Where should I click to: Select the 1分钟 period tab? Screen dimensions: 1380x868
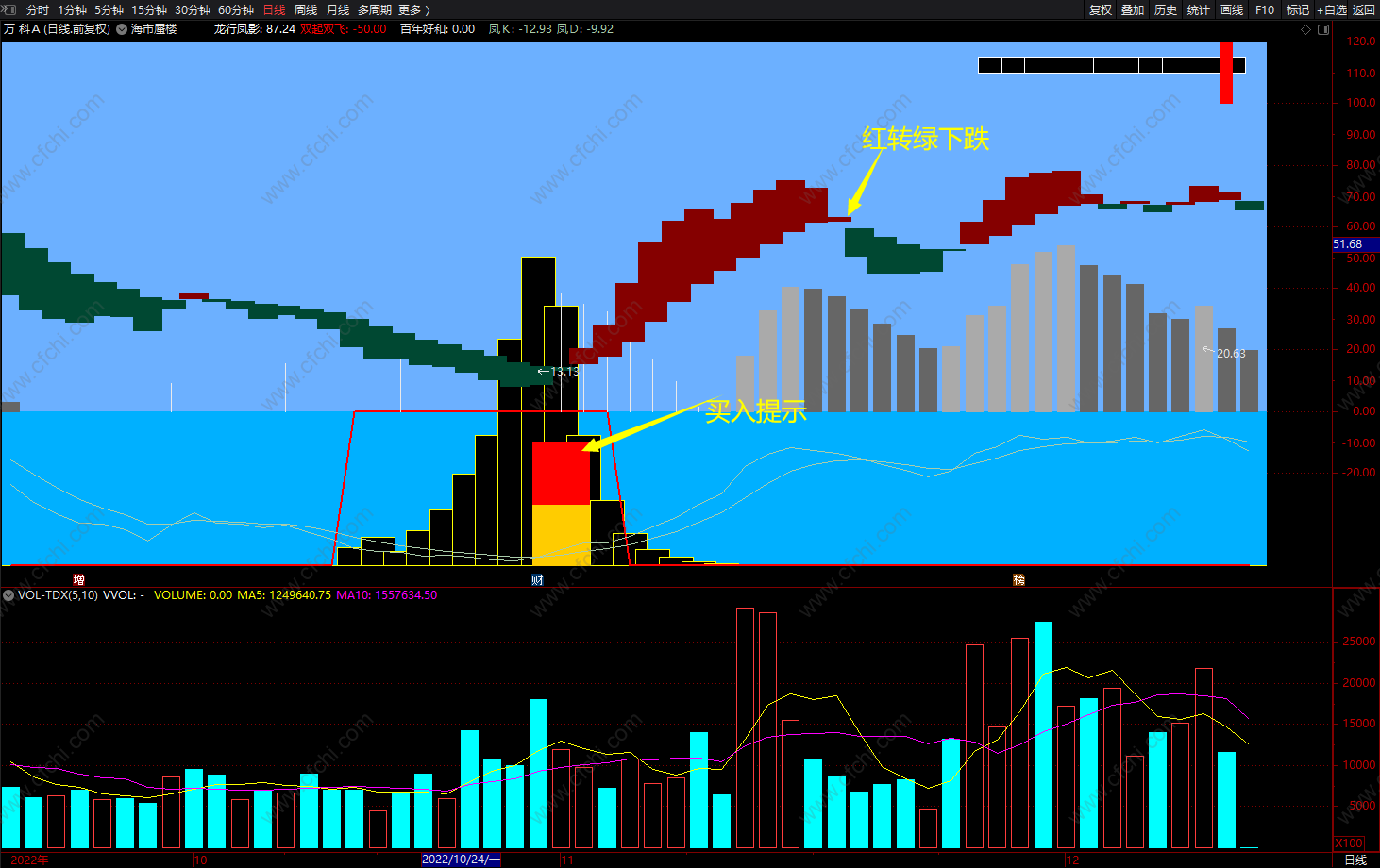tap(73, 9)
